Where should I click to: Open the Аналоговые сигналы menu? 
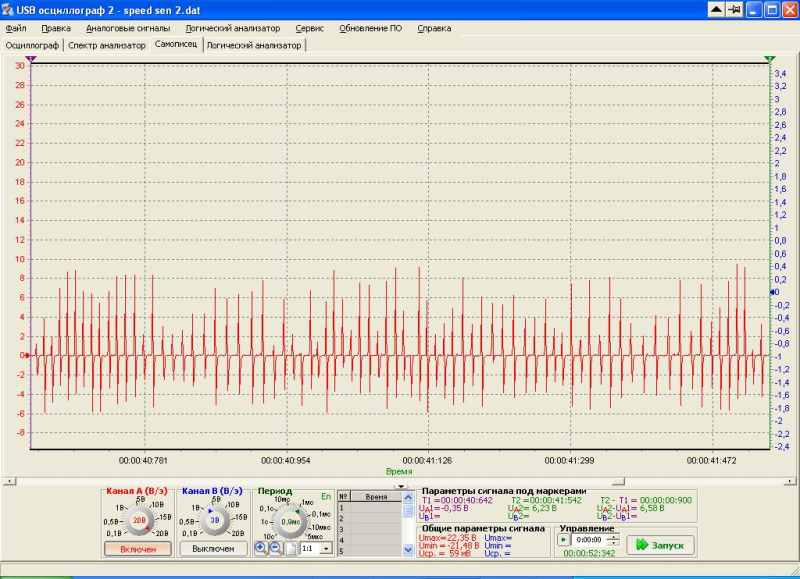pyautogui.click(x=128, y=29)
